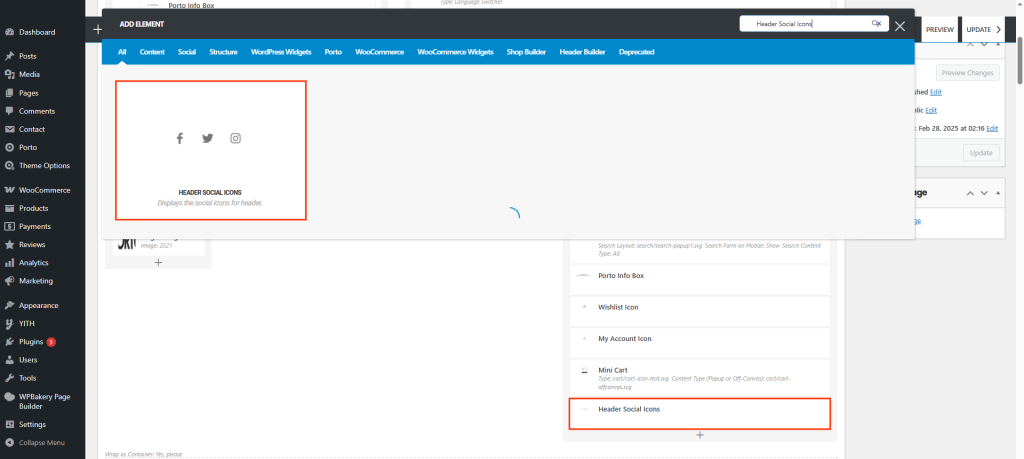Click the Twitter bird icon in preview
Screen dimensions: 1024x459
(208, 139)
